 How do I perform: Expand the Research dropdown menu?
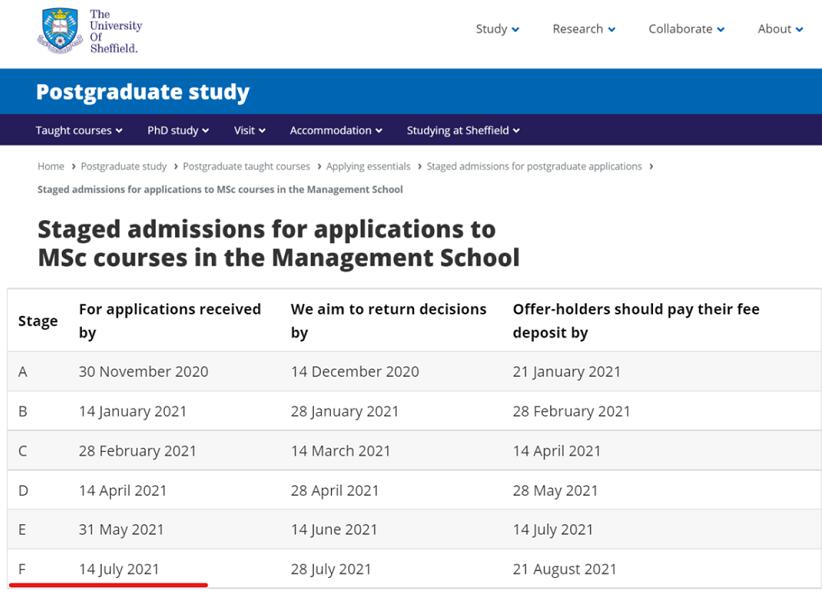pyautogui.click(x=583, y=29)
